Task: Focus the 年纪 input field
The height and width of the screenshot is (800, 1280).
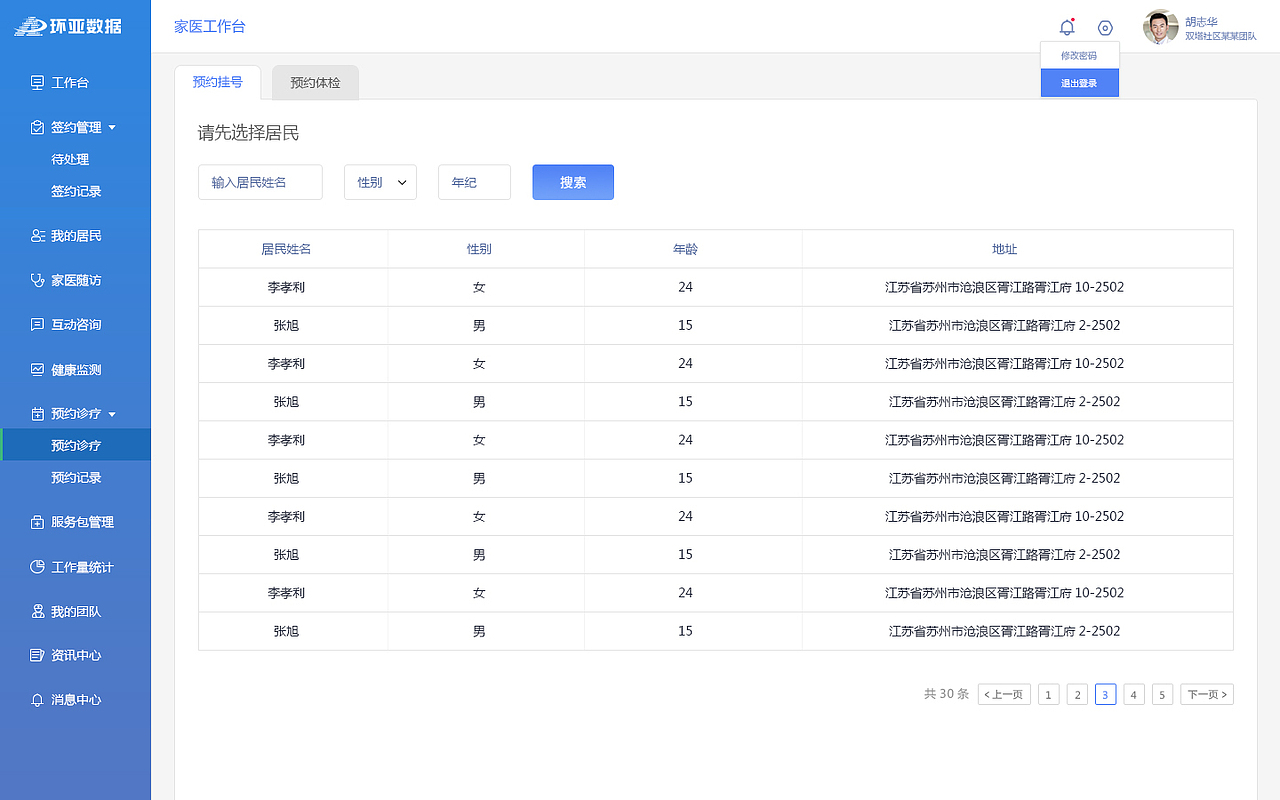Action: click(474, 182)
